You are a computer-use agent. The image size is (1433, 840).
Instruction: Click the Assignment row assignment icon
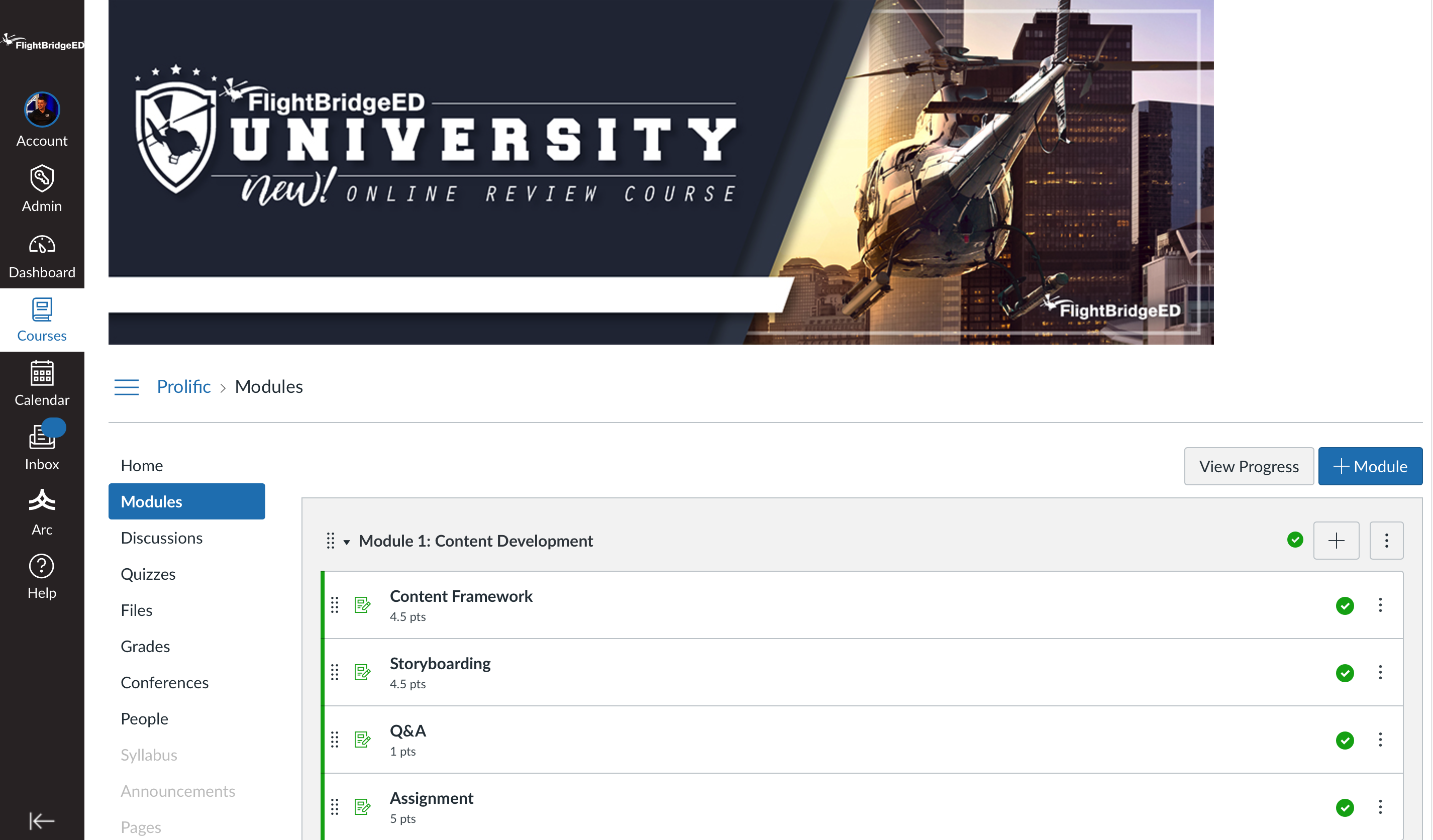(362, 807)
